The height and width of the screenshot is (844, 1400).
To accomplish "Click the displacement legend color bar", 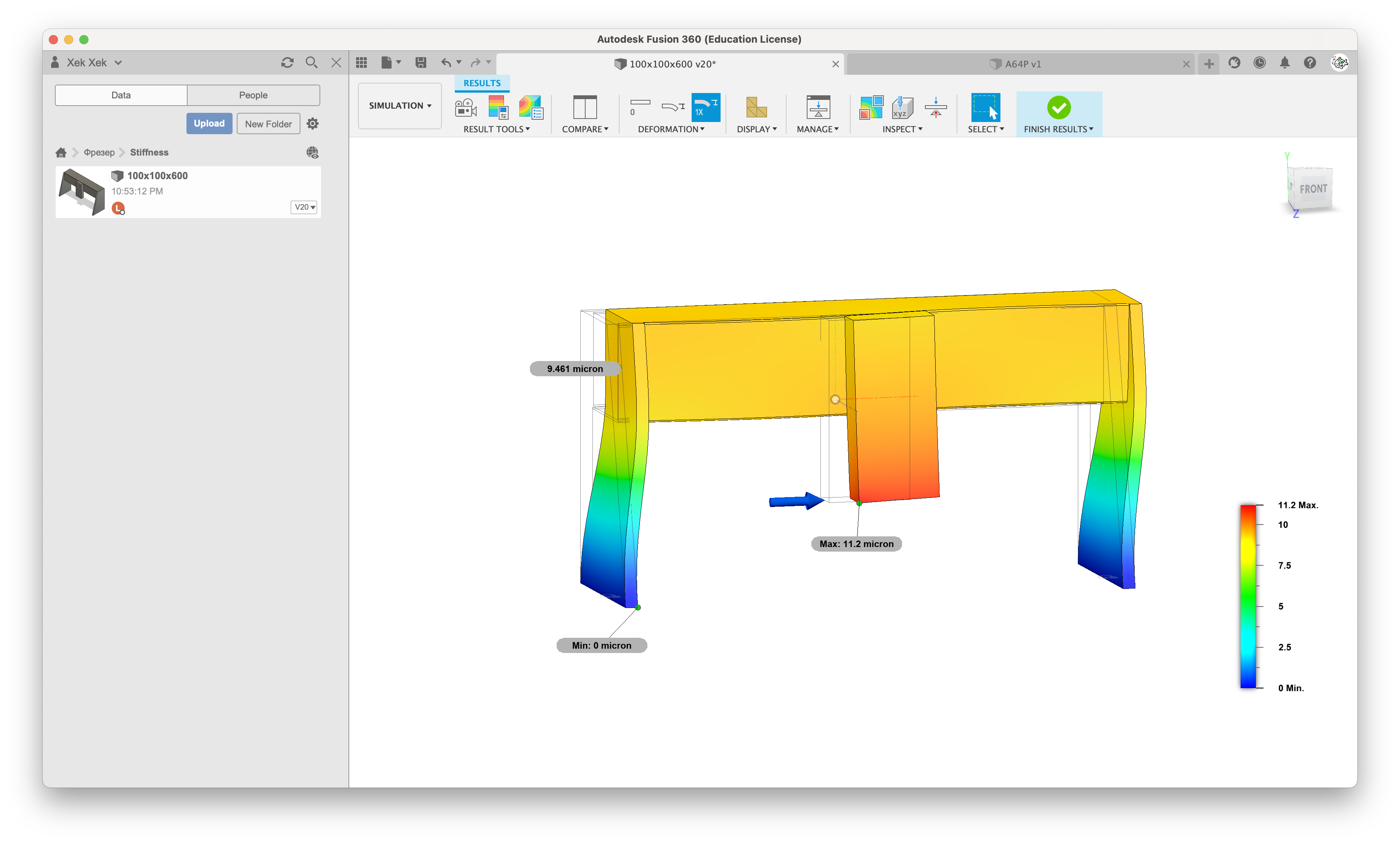I will pos(1248,596).
